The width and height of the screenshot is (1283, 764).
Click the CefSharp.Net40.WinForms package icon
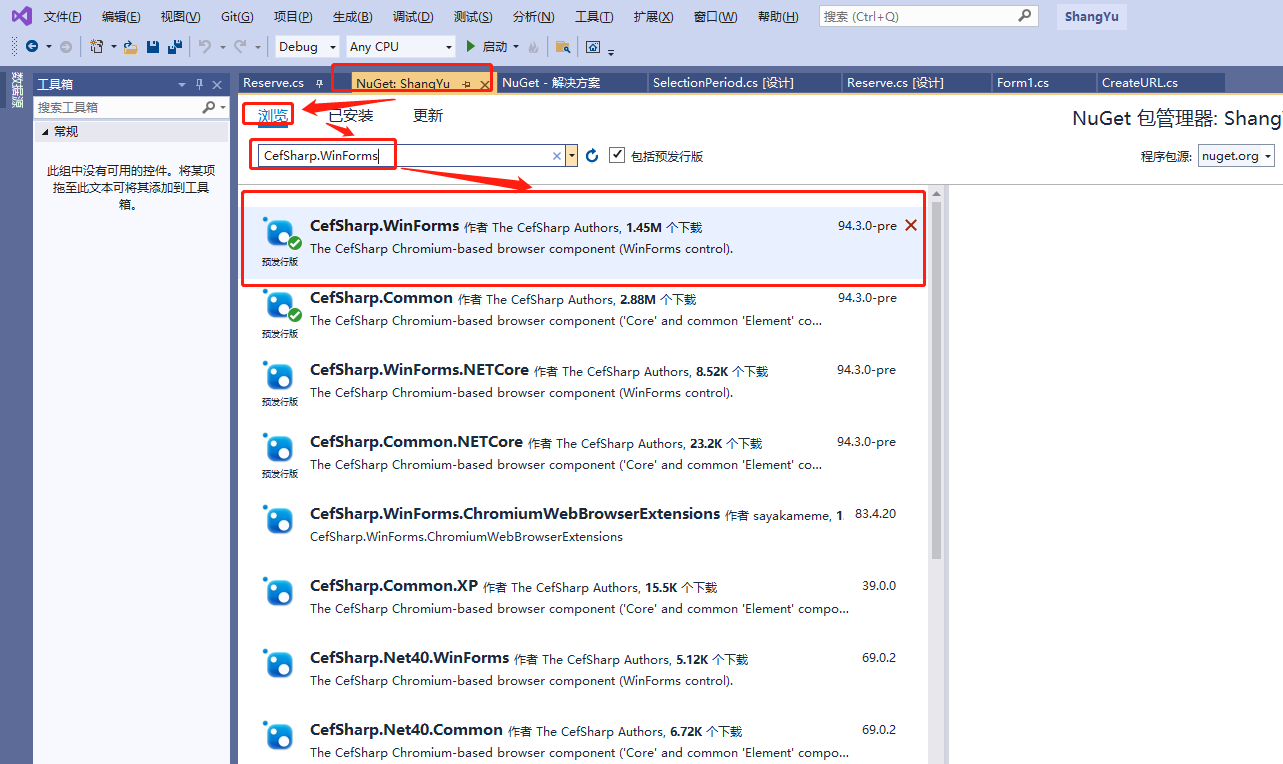point(279,665)
